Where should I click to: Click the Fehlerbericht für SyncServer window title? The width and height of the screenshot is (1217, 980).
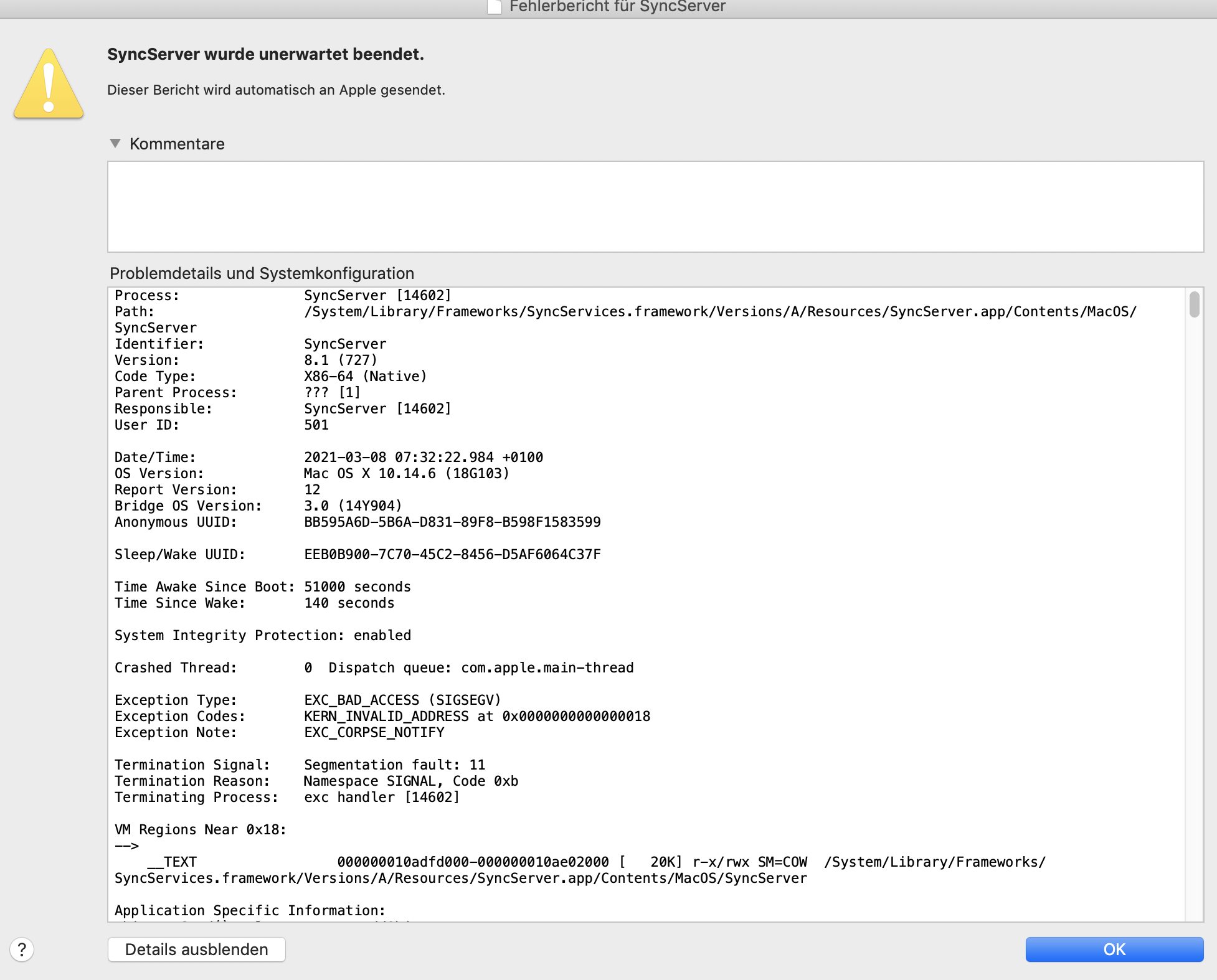point(617,7)
